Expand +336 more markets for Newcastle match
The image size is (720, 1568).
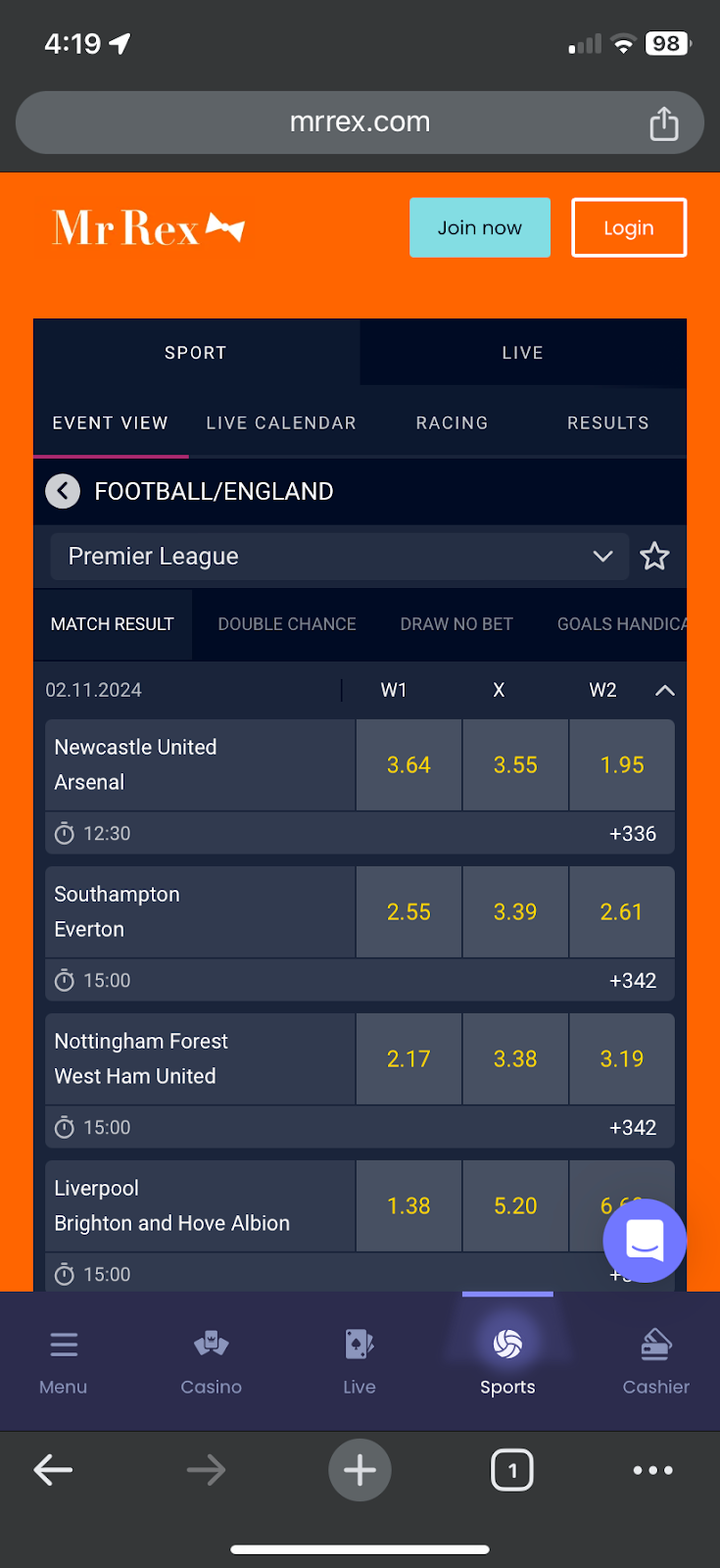(633, 834)
